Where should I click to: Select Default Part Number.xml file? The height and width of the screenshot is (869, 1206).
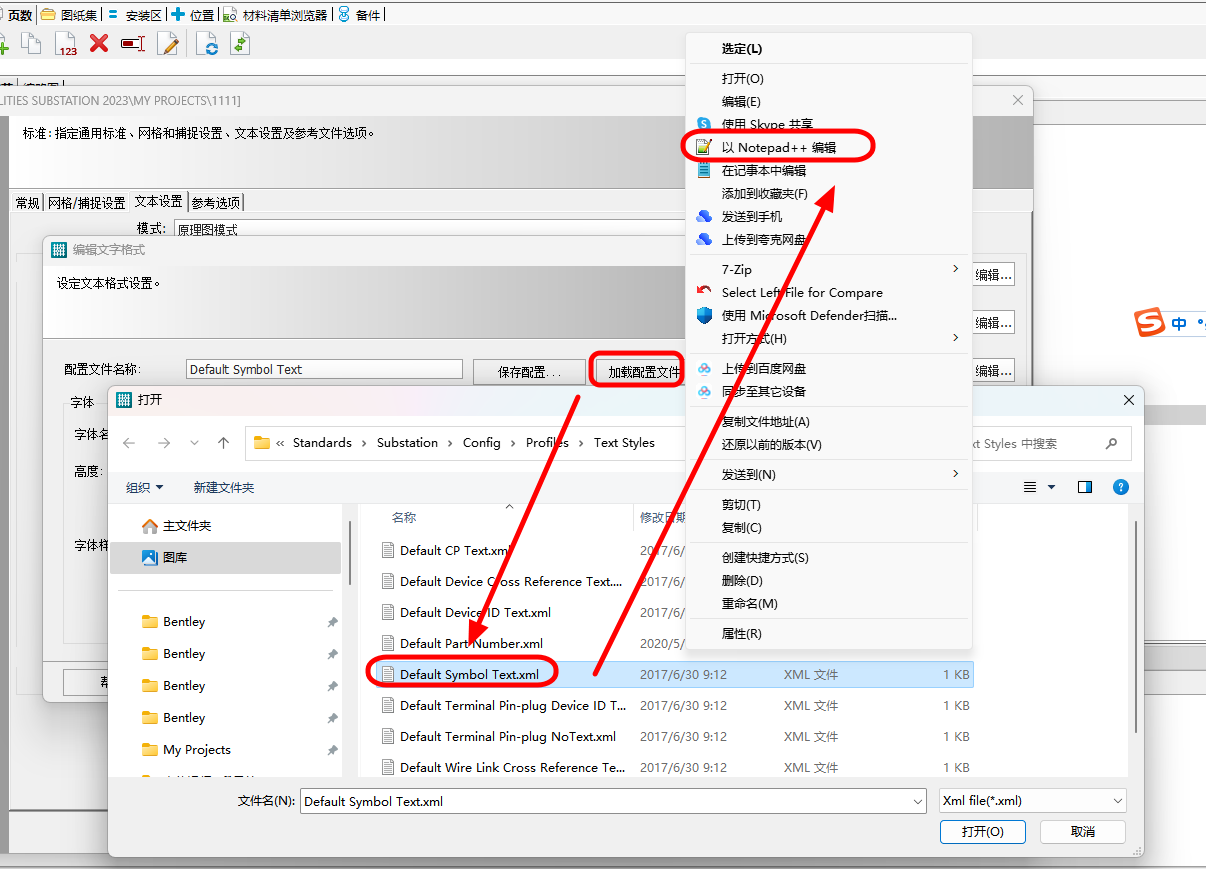[x=471, y=643]
